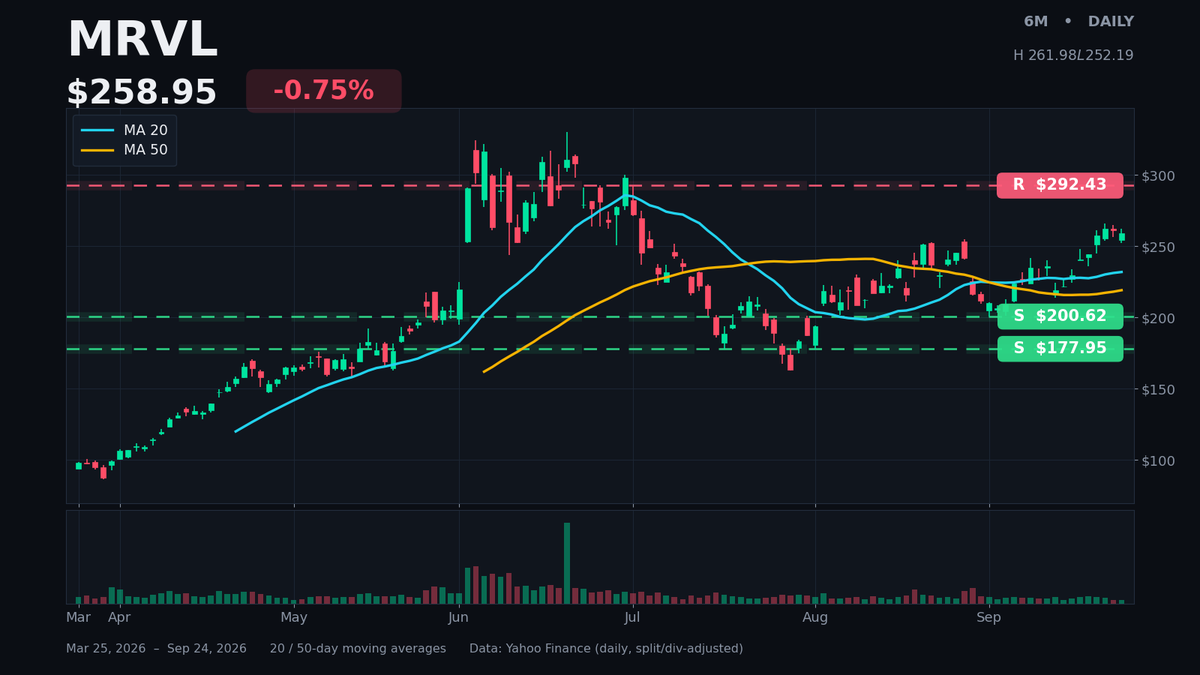Click the DAILY interval label

pos(1110,22)
